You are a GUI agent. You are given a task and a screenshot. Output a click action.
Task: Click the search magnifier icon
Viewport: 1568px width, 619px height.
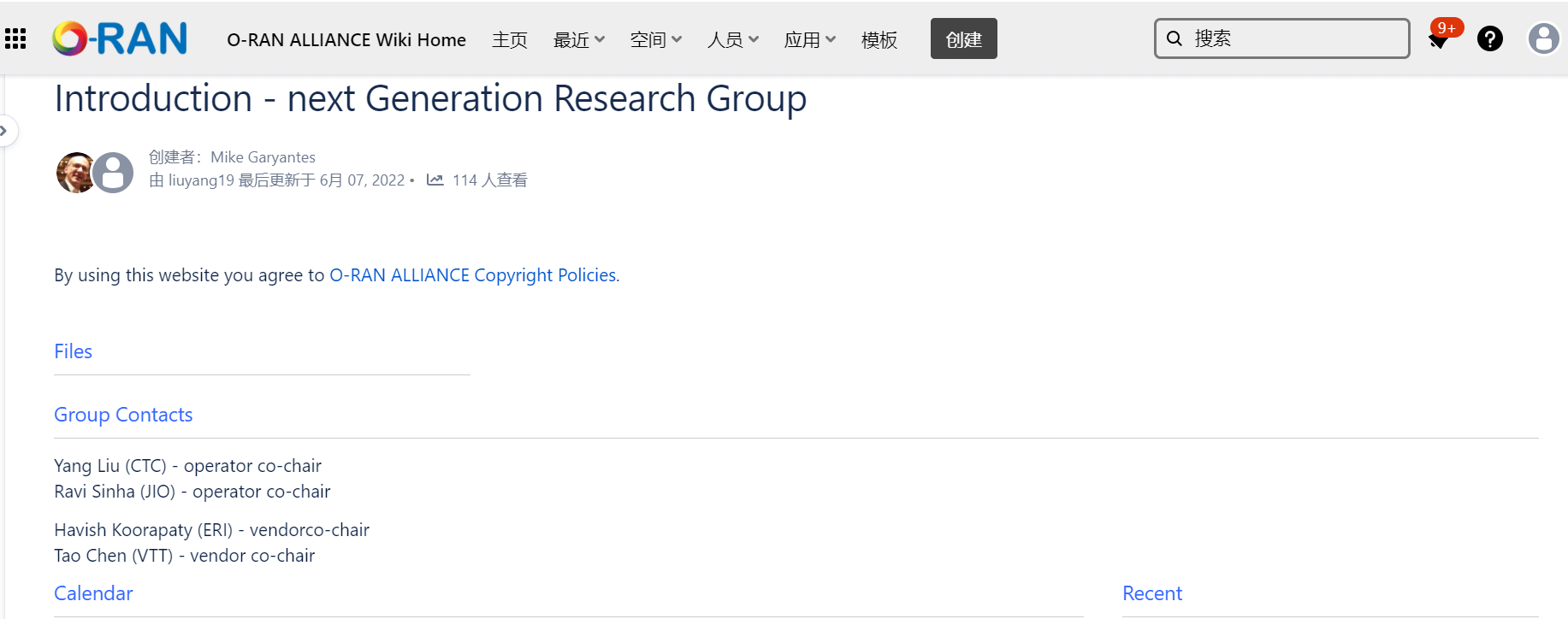[x=1175, y=38]
